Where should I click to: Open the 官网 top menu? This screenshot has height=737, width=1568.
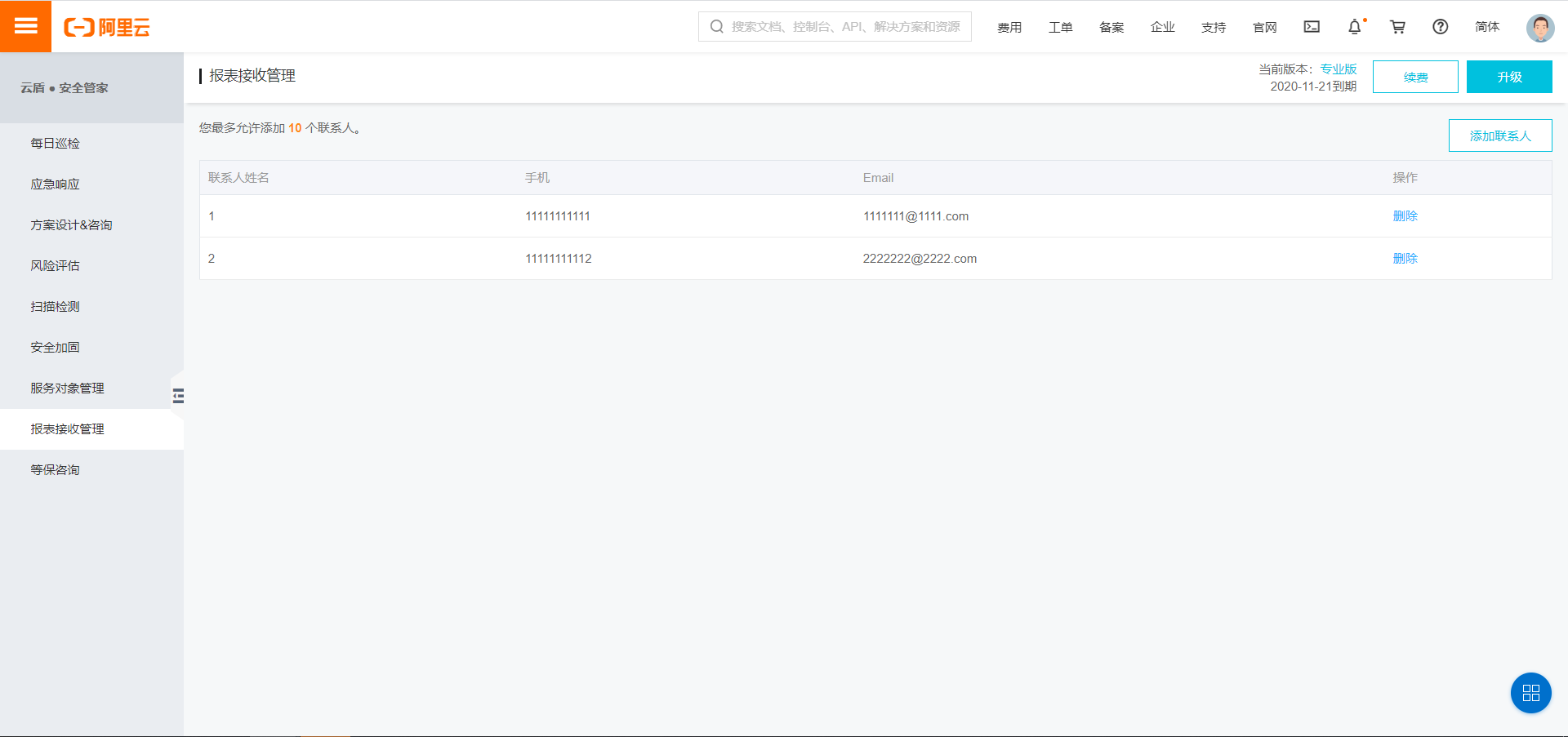(x=1265, y=27)
